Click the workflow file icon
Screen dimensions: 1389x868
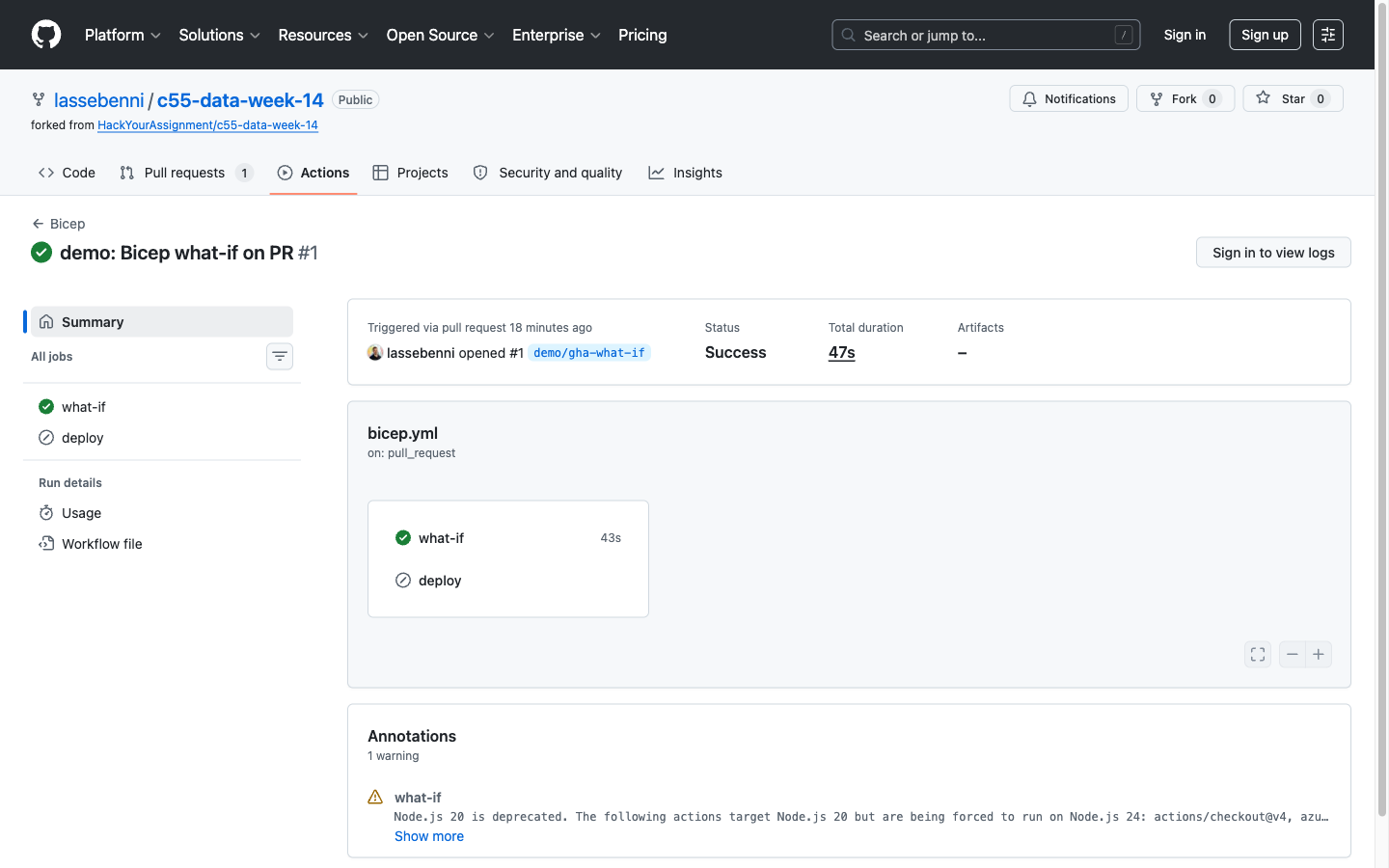(x=46, y=544)
